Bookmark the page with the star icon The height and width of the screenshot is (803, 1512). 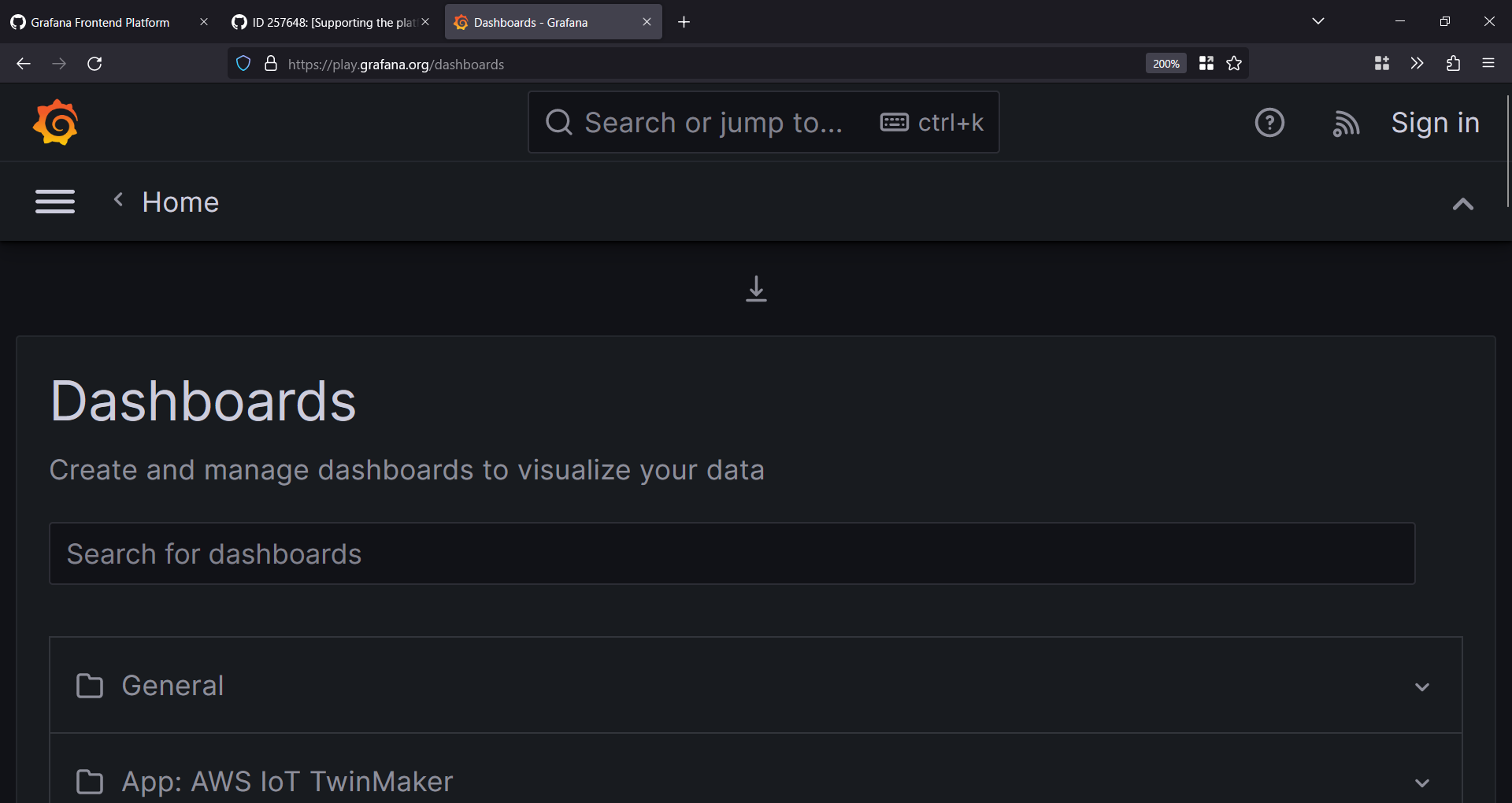click(x=1233, y=63)
